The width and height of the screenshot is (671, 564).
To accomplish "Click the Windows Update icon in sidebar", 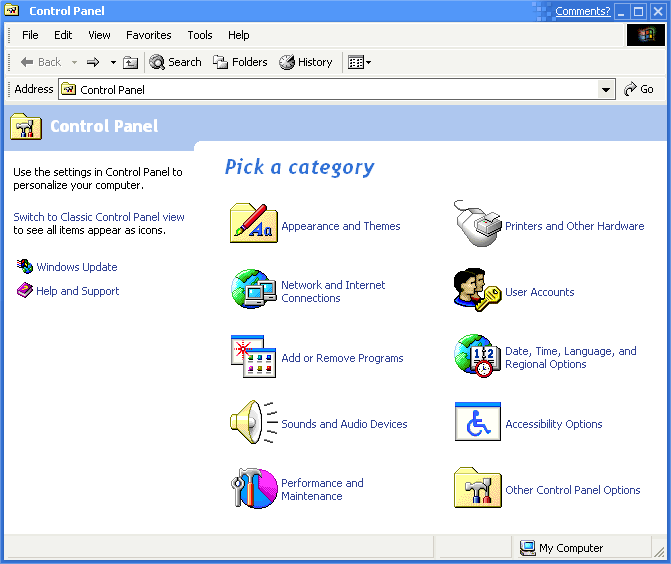I will click(25, 266).
